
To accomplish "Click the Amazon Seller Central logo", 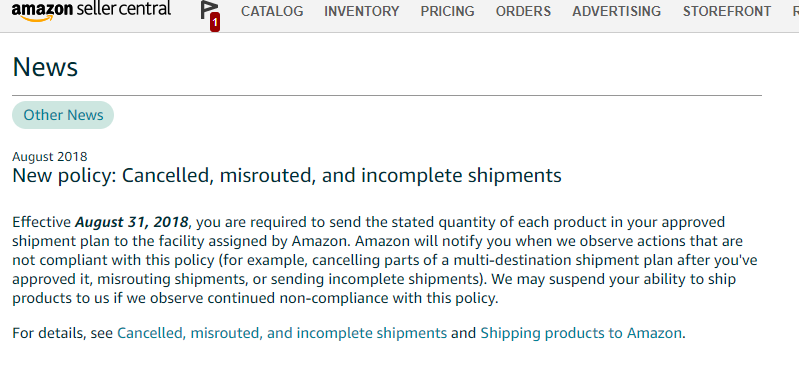I will (x=91, y=11).
